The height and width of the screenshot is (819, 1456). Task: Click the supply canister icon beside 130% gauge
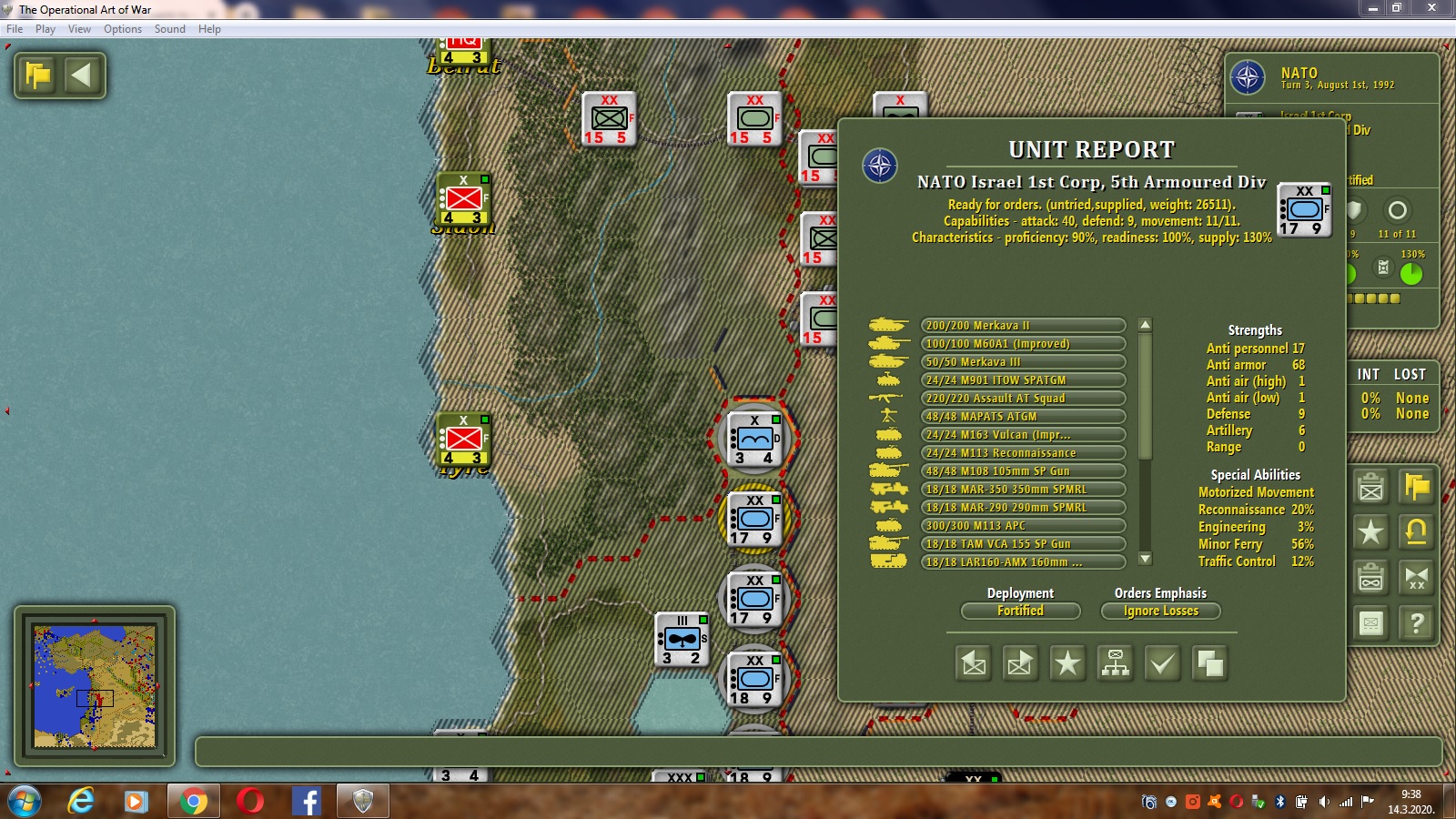(x=1383, y=268)
